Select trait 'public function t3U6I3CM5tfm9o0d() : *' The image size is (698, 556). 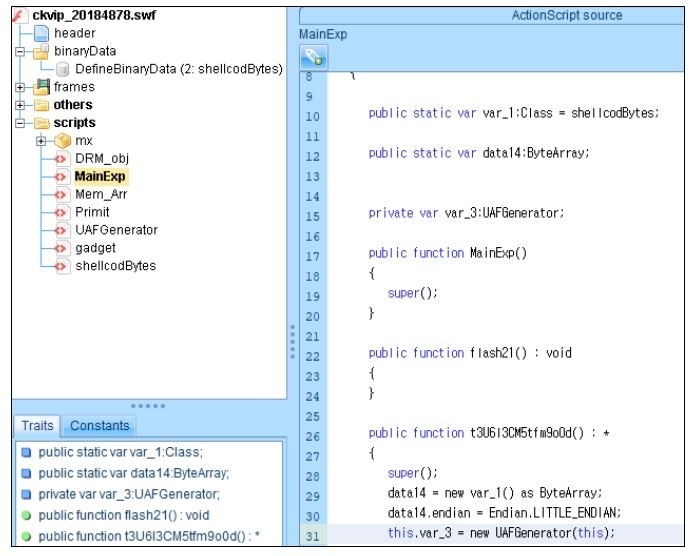point(149,536)
